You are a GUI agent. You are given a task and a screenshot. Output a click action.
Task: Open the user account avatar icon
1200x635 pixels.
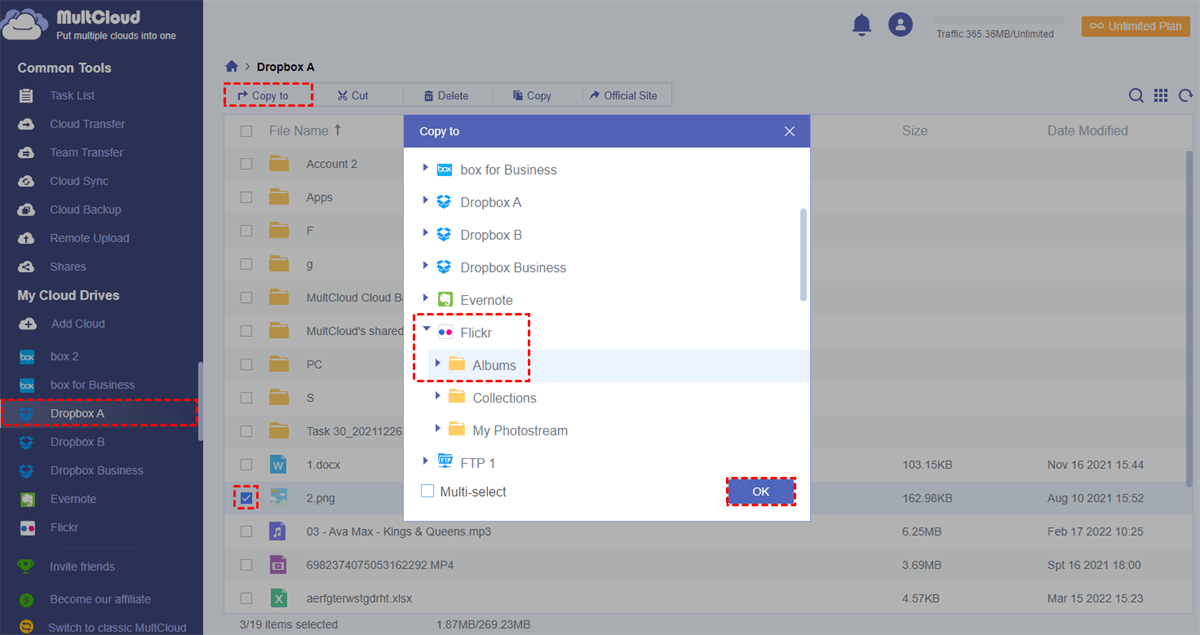tap(901, 25)
